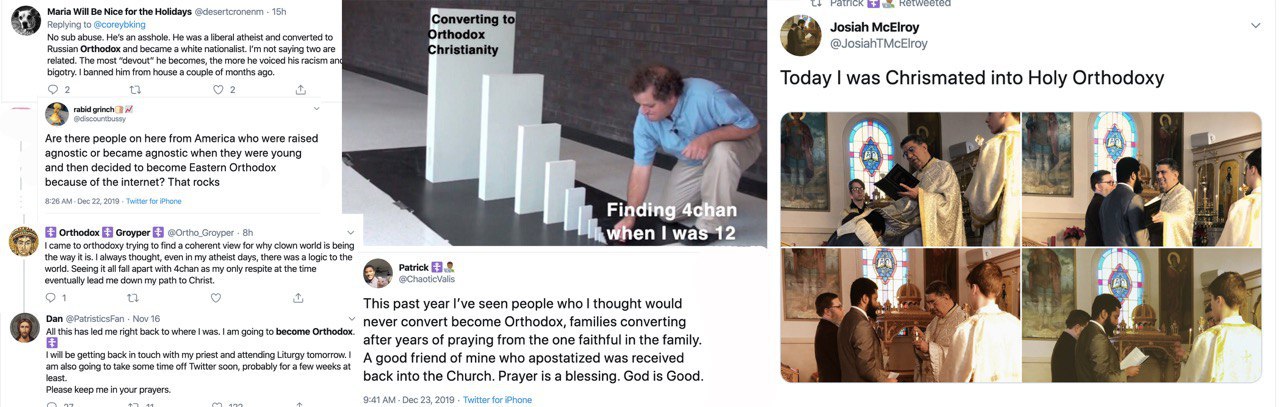Click Dan's profile avatar
The height and width of the screenshot is (407, 1280).
click(x=23, y=327)
